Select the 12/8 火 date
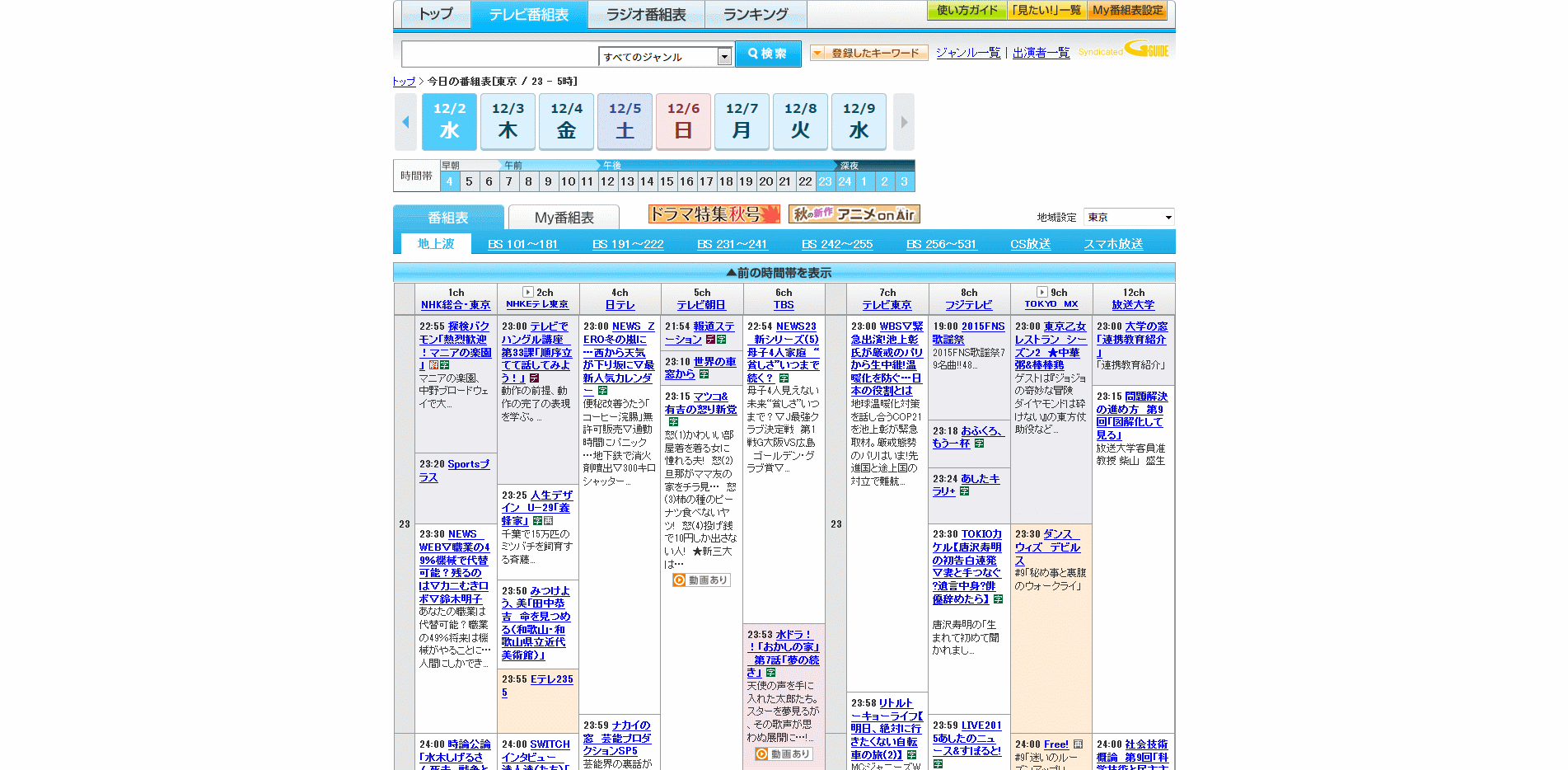The width and height of the screenshot is (1568, 770). coord(801,122)
